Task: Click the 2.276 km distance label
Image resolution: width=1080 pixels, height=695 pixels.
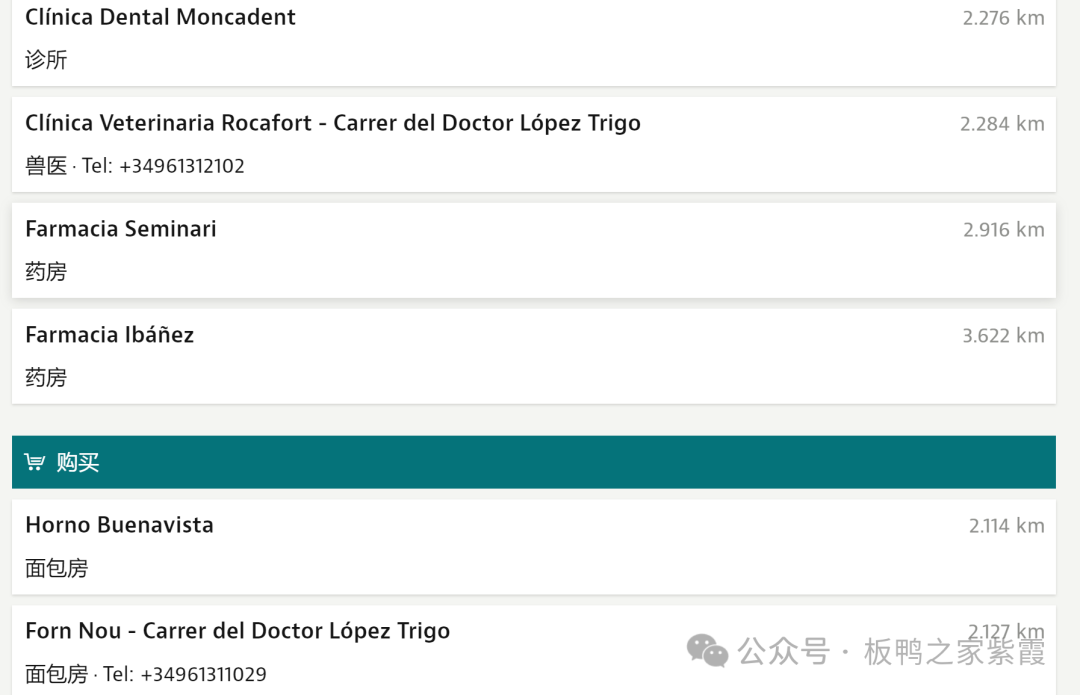Action: pos(1003,18)
